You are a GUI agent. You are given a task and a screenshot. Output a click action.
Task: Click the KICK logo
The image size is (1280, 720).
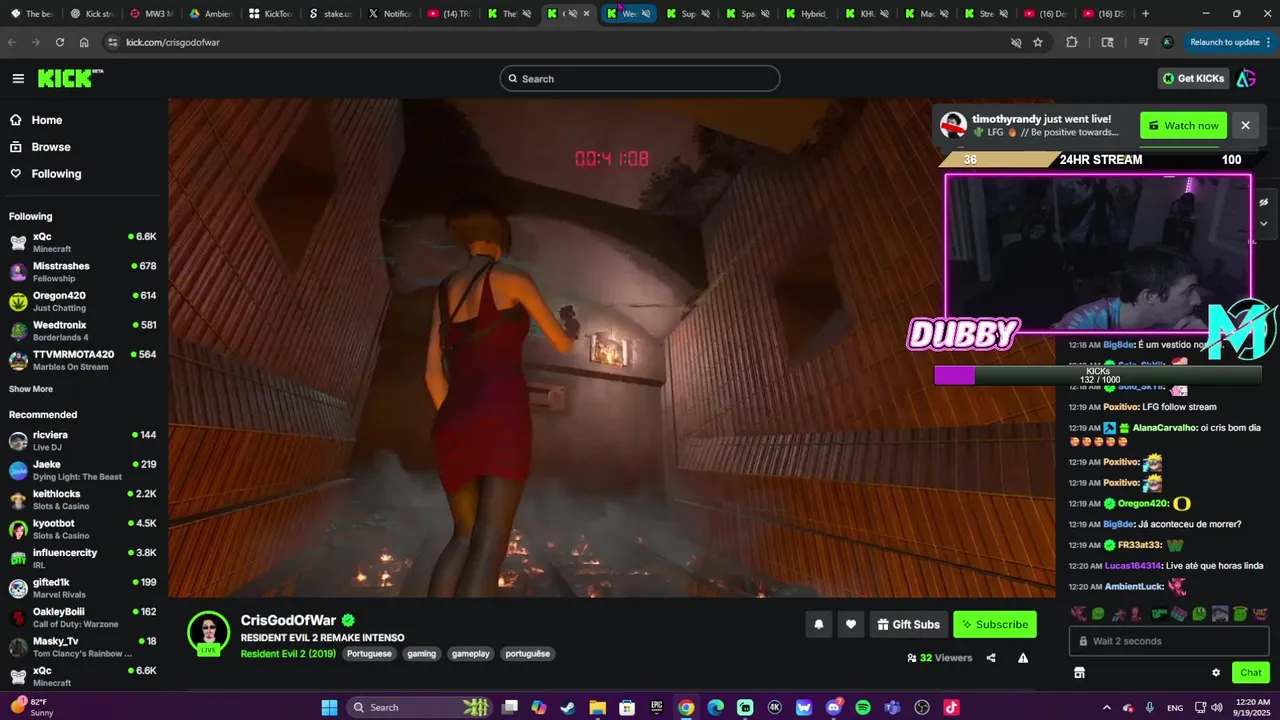(70, 78)
